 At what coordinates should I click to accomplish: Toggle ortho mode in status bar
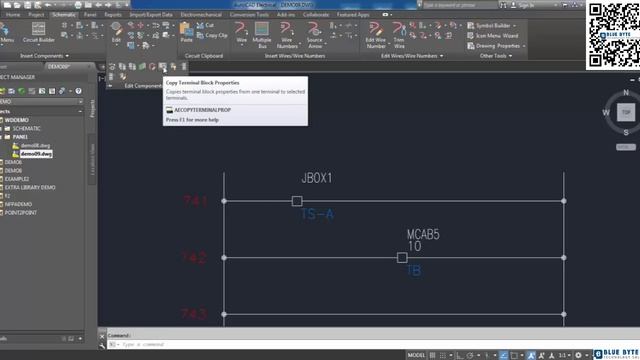click(x=460, y=355)
